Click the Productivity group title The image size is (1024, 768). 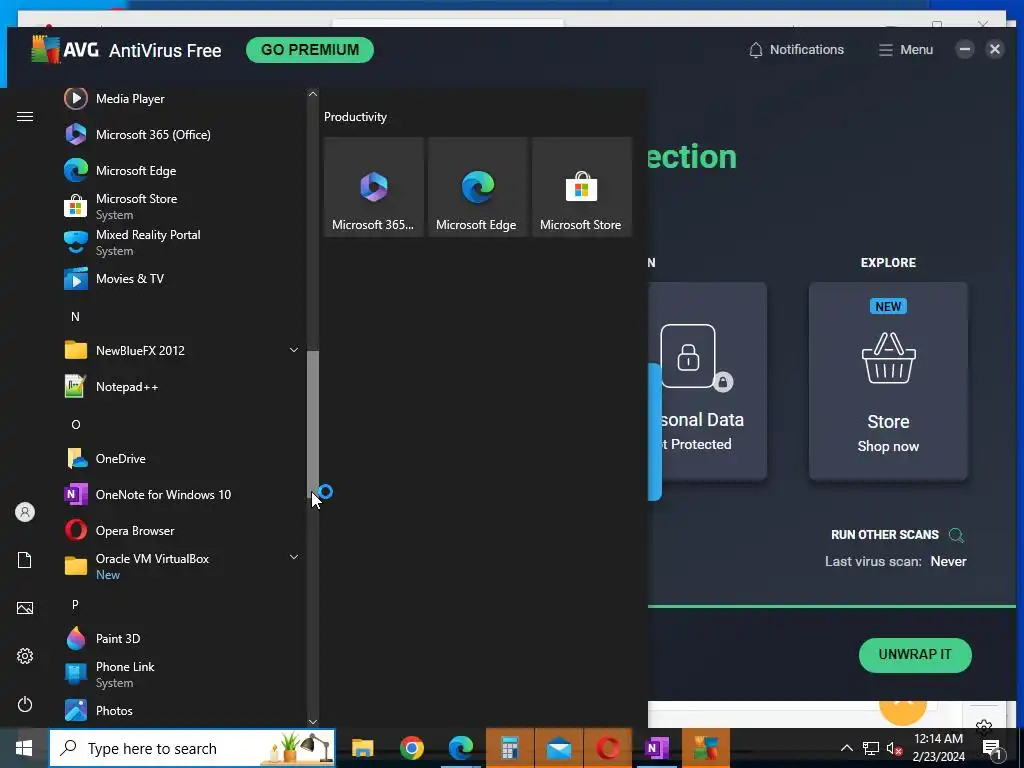[355, 117]
